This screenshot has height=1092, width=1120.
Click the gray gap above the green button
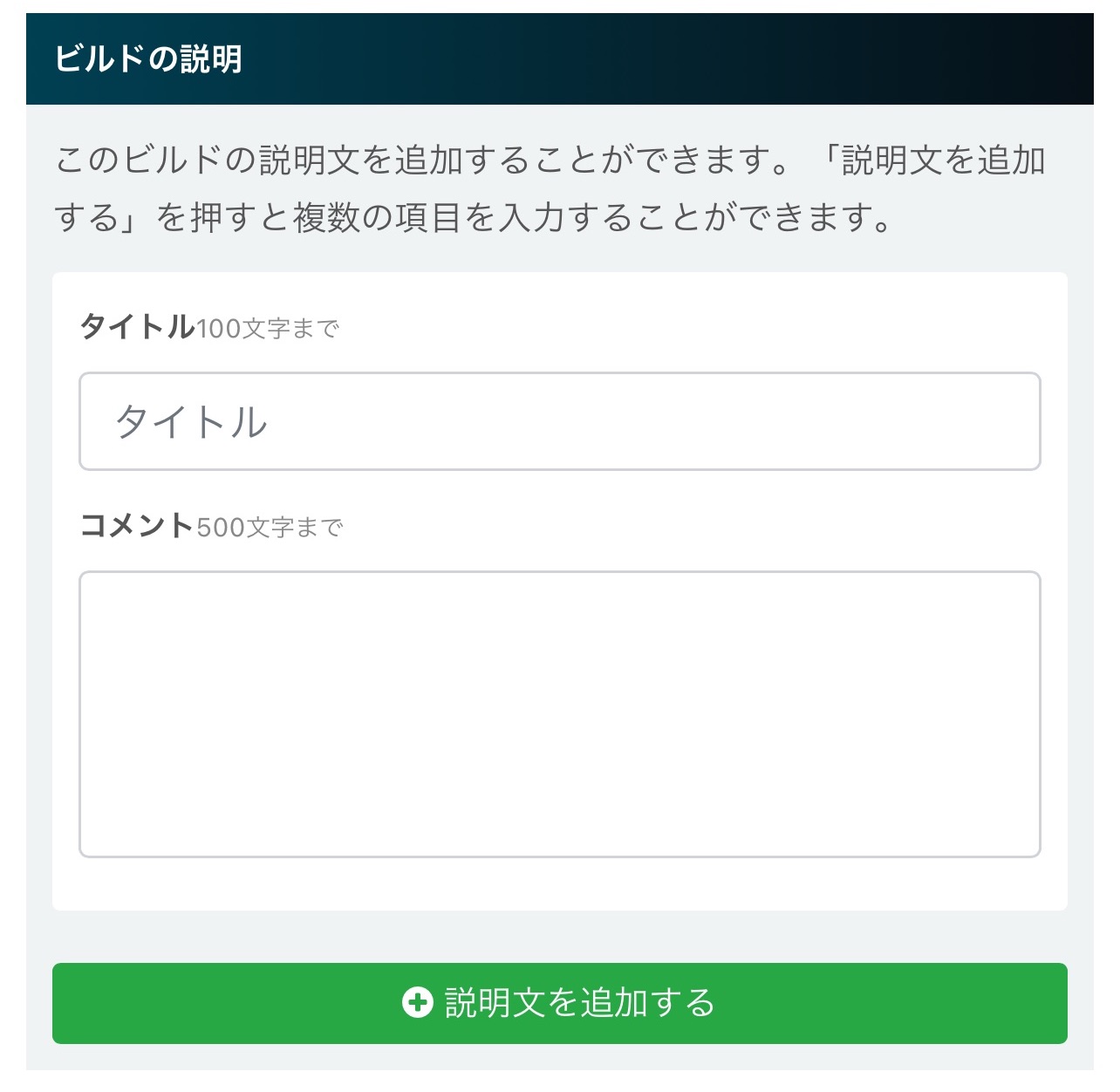pos(560,937)
